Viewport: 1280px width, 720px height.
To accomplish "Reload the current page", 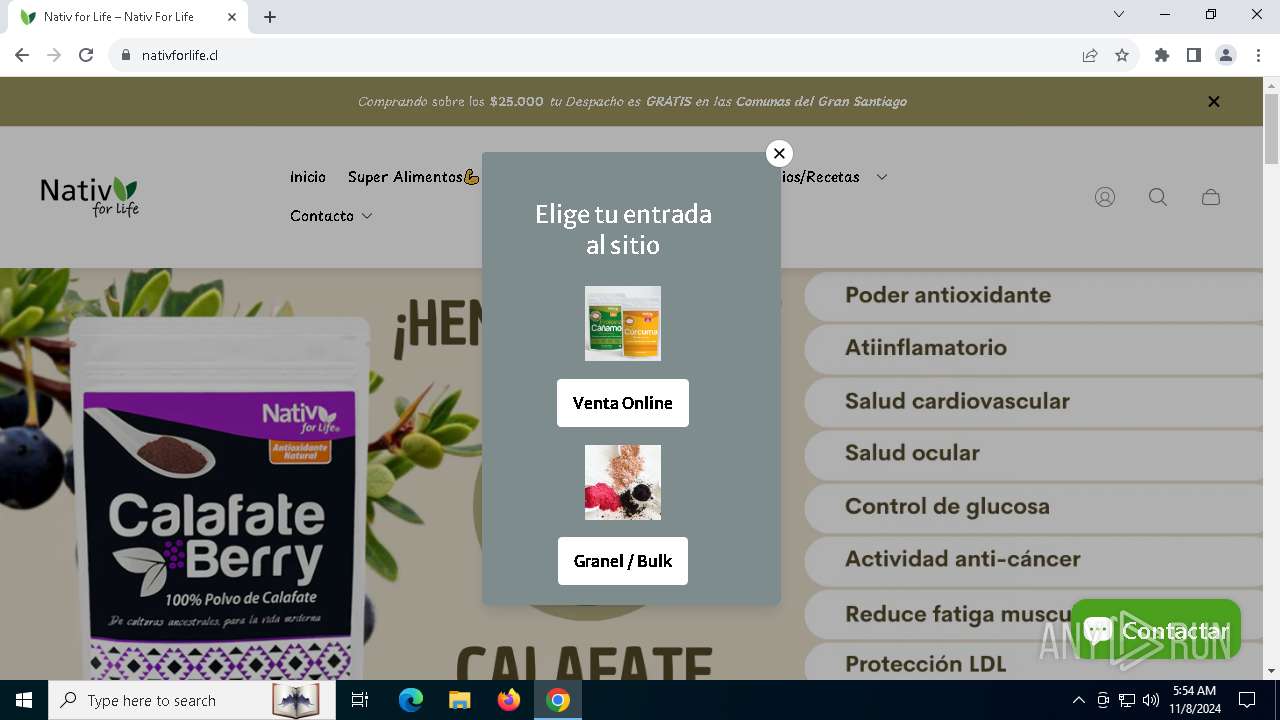I will pos(86,55).
